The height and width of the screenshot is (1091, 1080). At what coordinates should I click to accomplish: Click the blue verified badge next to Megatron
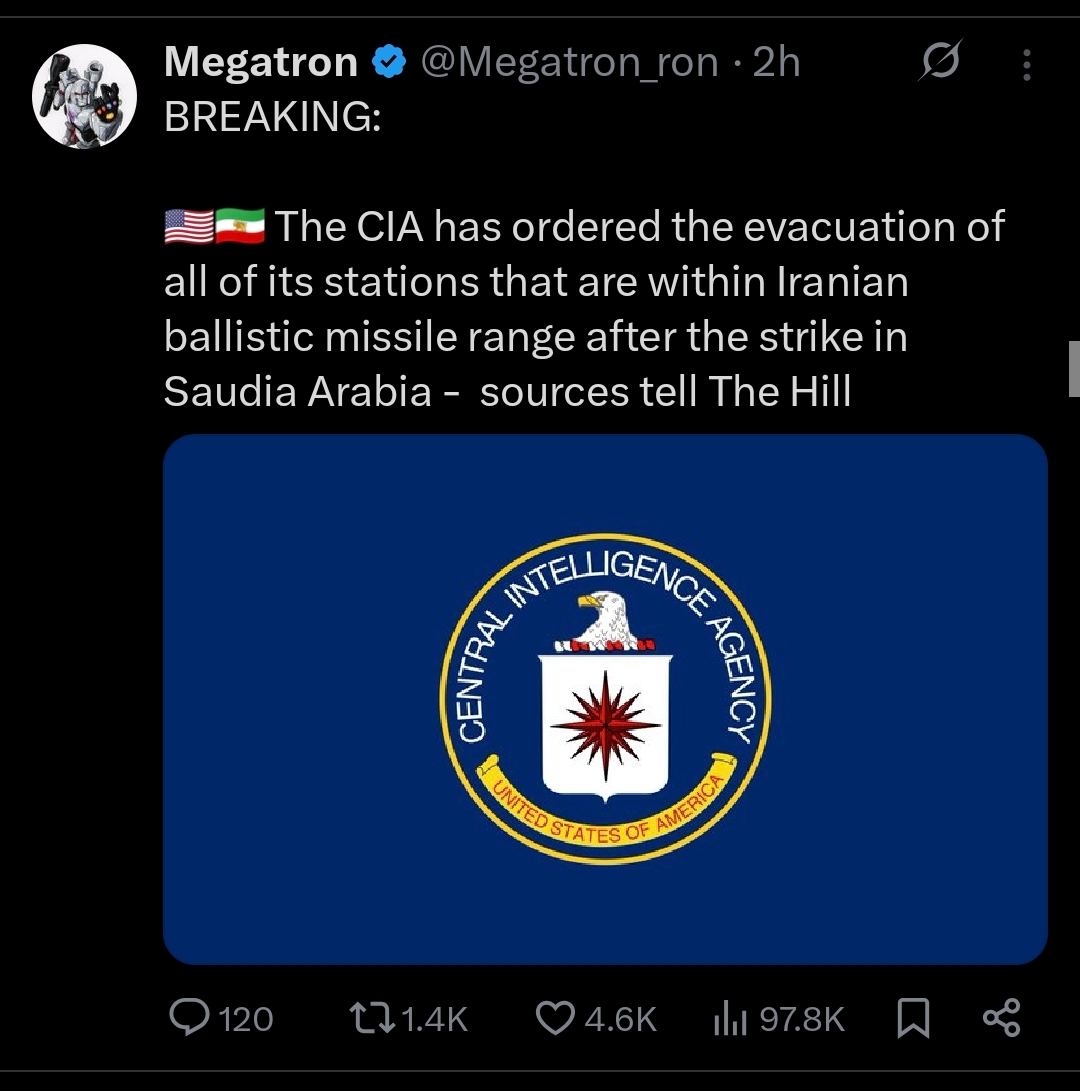click(389, 61)
